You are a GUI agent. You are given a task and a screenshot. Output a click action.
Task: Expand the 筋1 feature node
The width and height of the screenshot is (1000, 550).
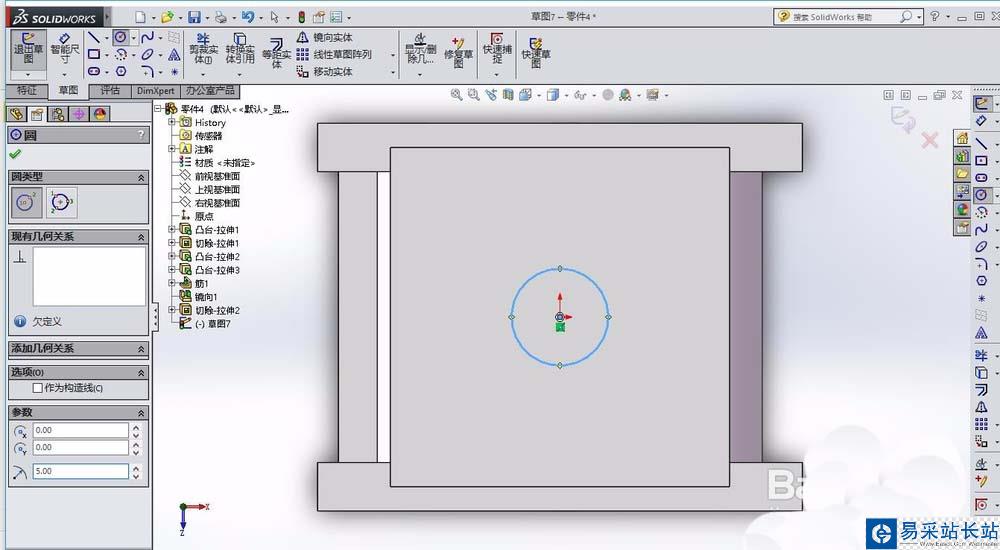click(172, 283)
